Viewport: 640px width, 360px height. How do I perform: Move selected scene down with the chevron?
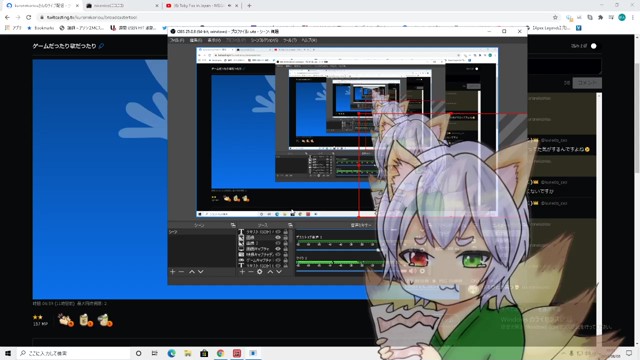tap(200, 272)
